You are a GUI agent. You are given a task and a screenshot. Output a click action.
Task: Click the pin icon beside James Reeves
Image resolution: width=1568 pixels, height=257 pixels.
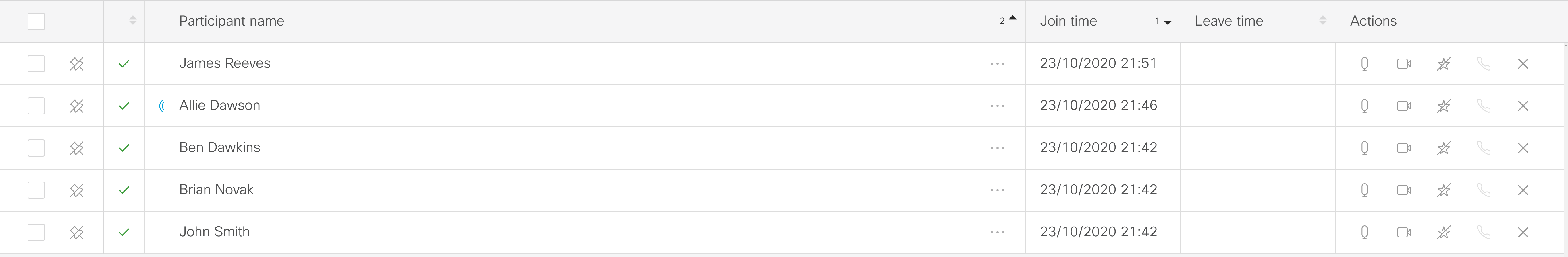click(77, 64)
